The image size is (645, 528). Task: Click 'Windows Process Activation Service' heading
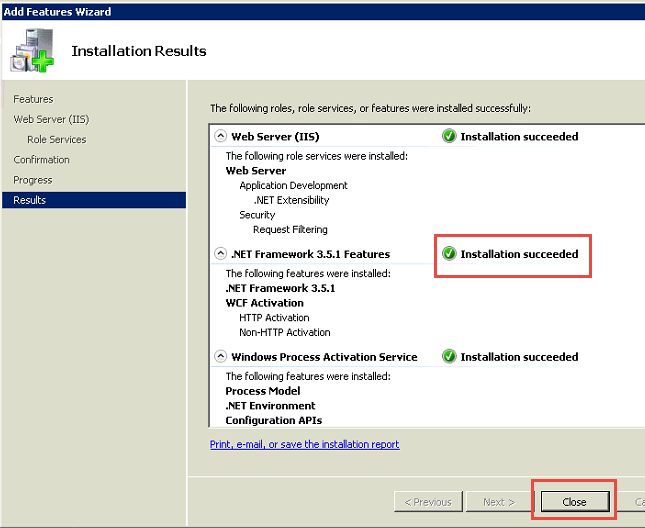pyautogui.click(x=324, y=357)
